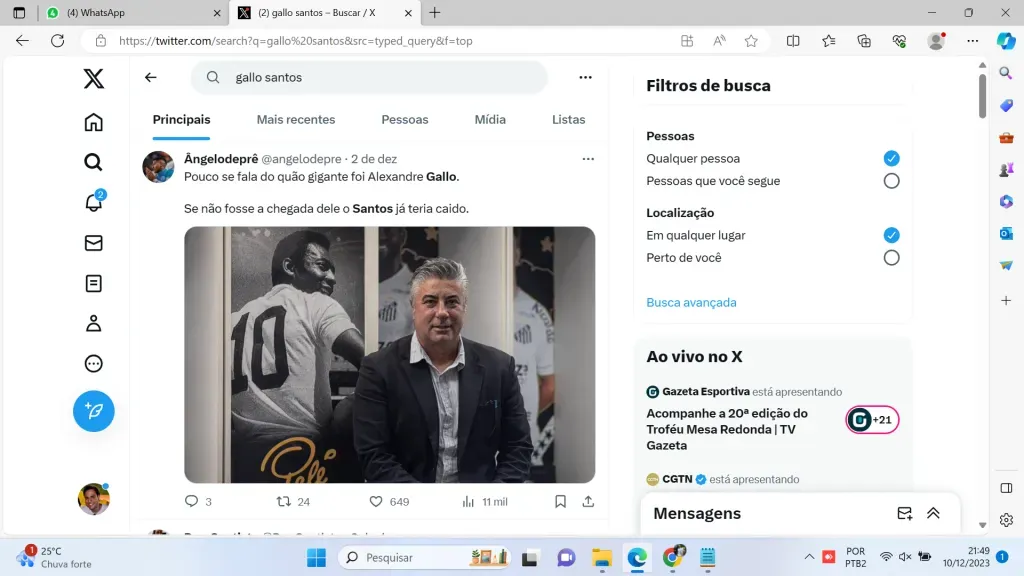Switch to 'Mais recentes' tab
The height and width of the screenshot is (576, 1024).
(x=296, y=120)
